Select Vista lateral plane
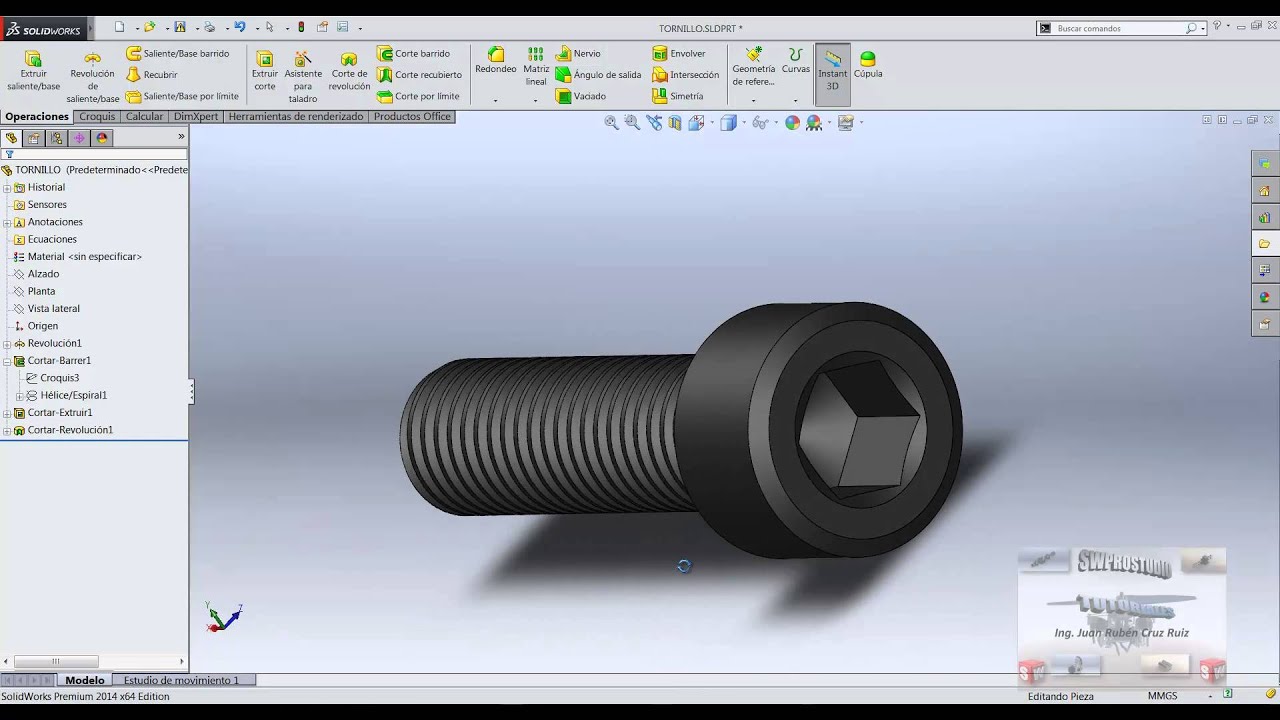 click(46, 309)
